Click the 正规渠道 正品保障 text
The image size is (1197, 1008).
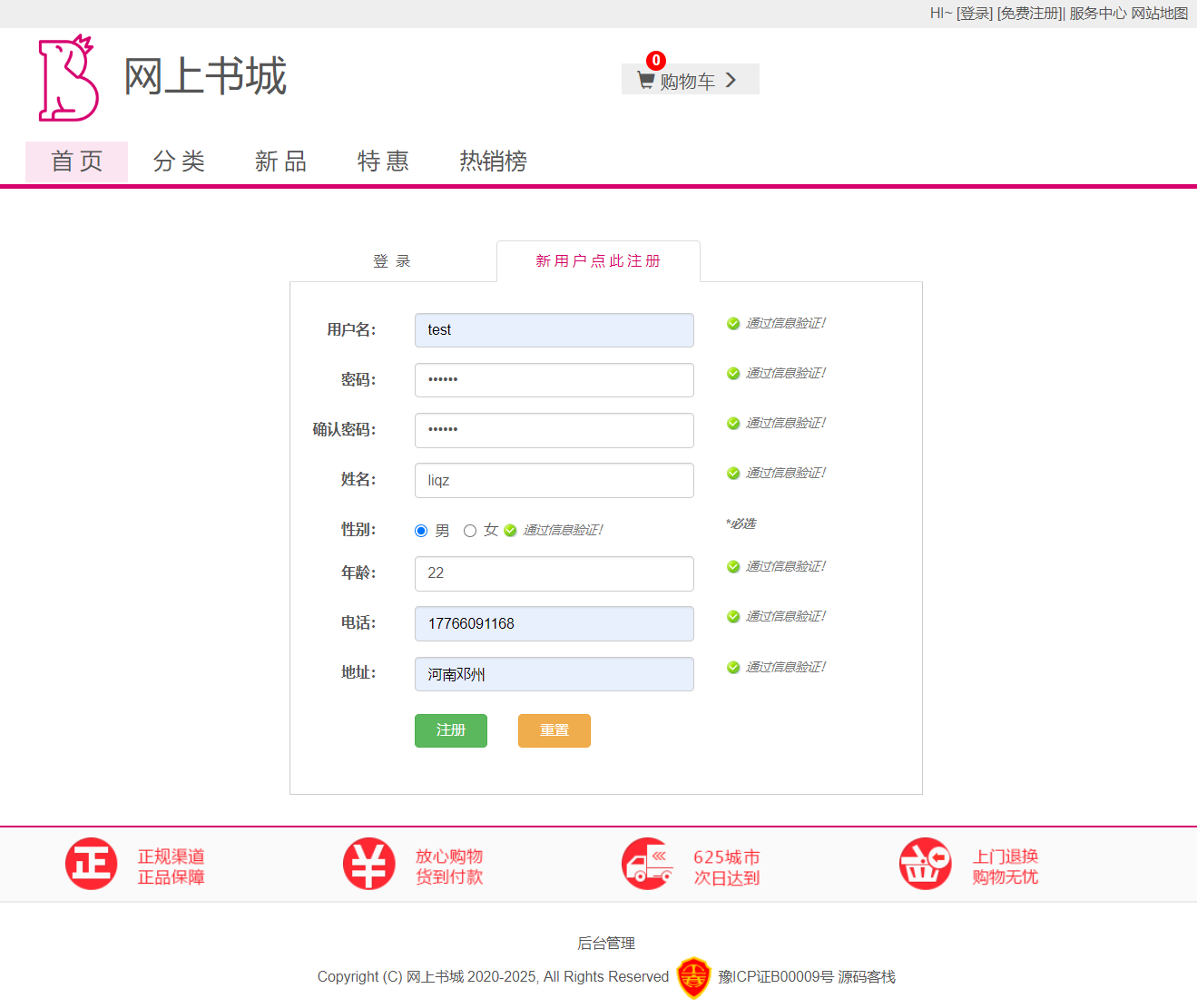(x=171, y=866)
